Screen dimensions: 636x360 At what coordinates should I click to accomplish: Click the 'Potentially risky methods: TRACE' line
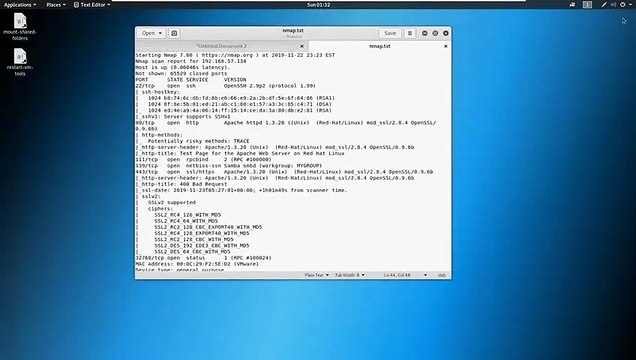(193, 141)
